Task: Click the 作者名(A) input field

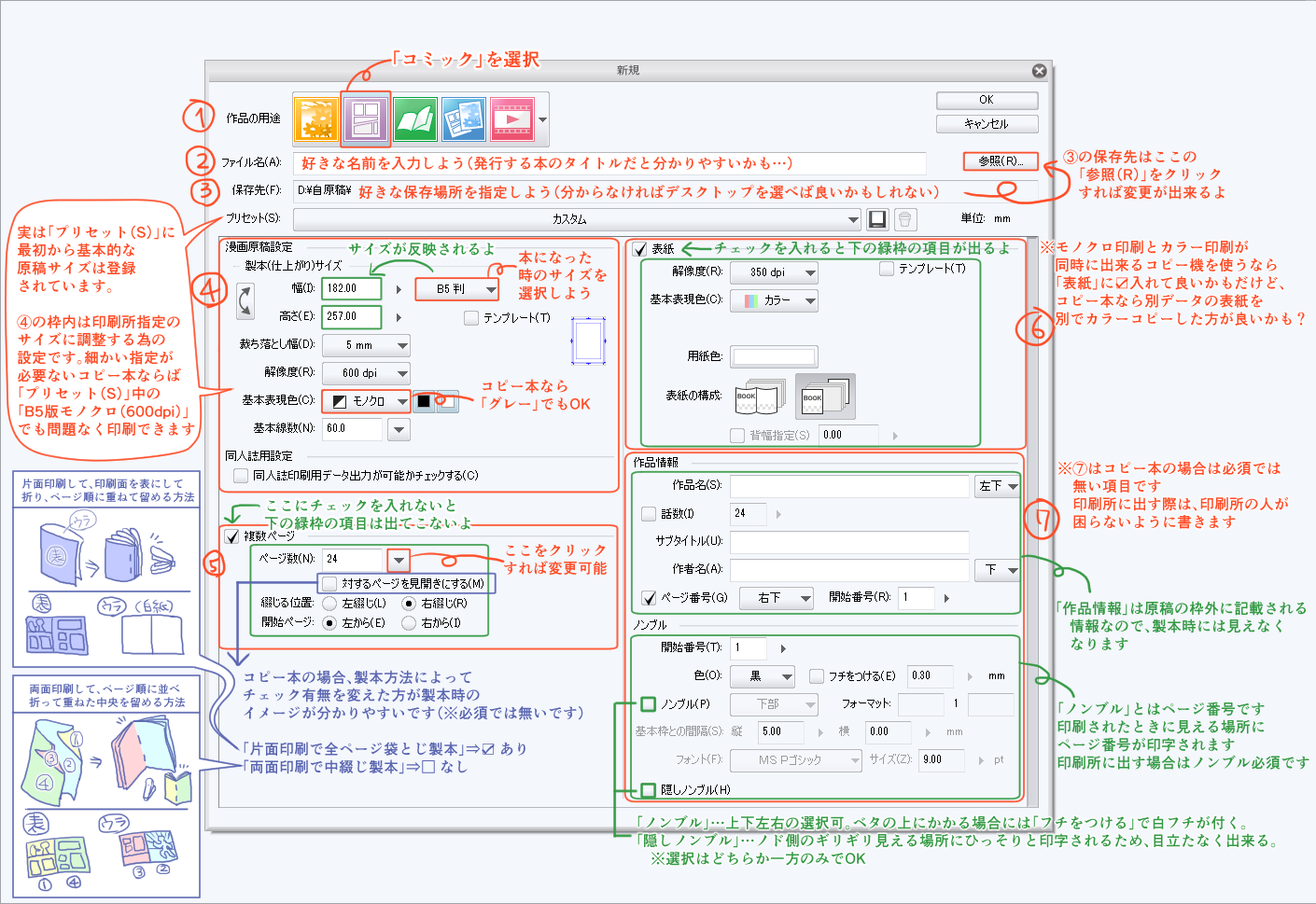Action: 849,570
